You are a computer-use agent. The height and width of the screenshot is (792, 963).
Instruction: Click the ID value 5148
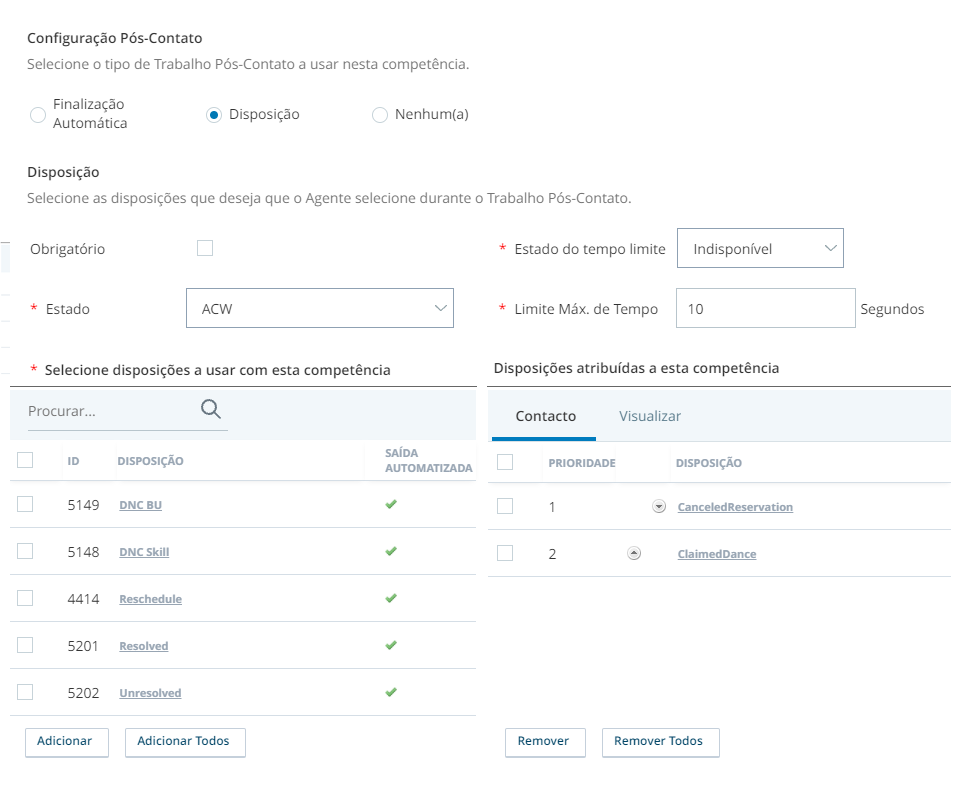pyautogui.click(x=84, y=552)
